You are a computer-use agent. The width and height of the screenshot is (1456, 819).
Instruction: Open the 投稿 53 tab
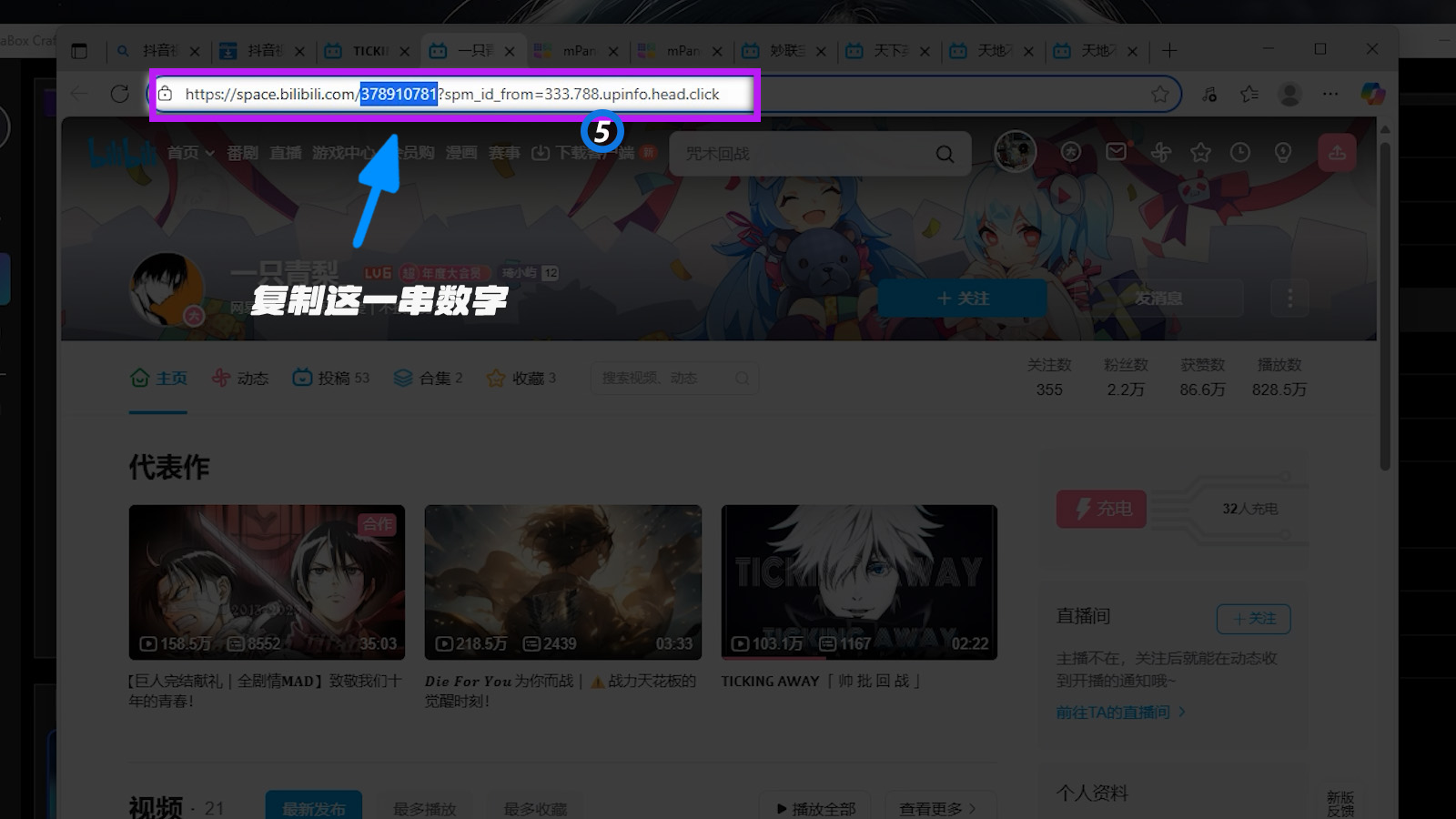(x=330, y=378)
